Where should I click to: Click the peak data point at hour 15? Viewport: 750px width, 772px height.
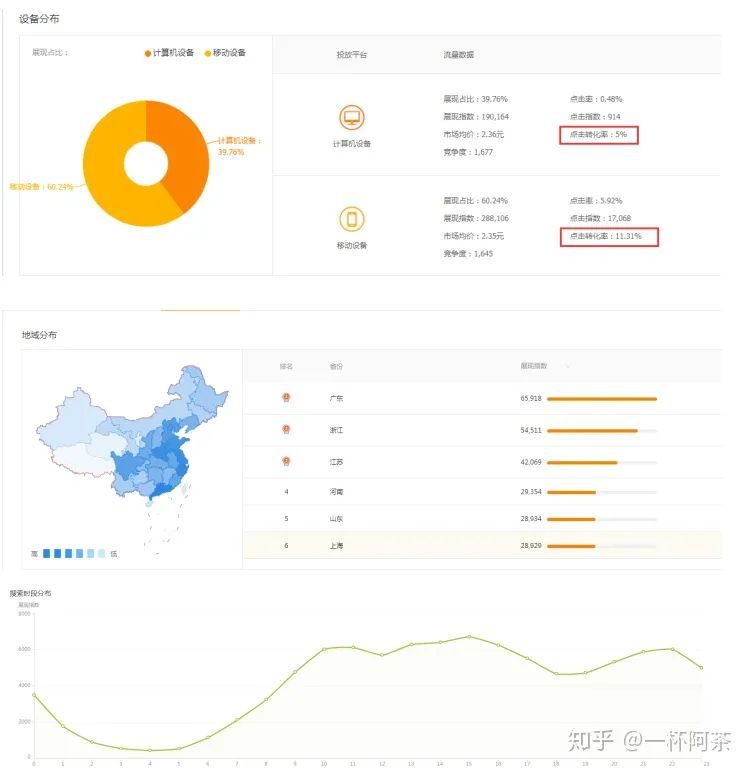point(469,637)
